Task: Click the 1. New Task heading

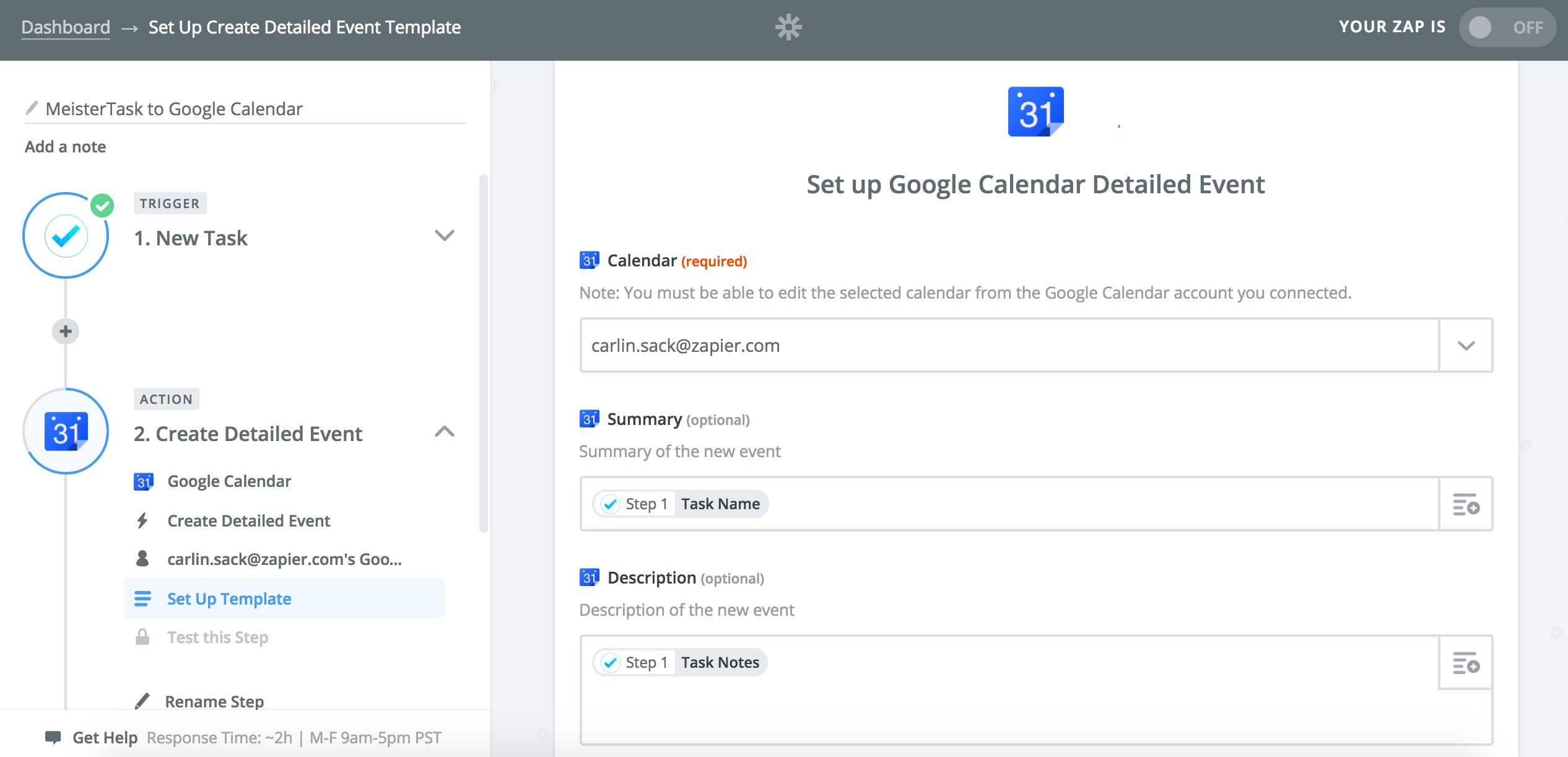Action: tap(191, 238)
